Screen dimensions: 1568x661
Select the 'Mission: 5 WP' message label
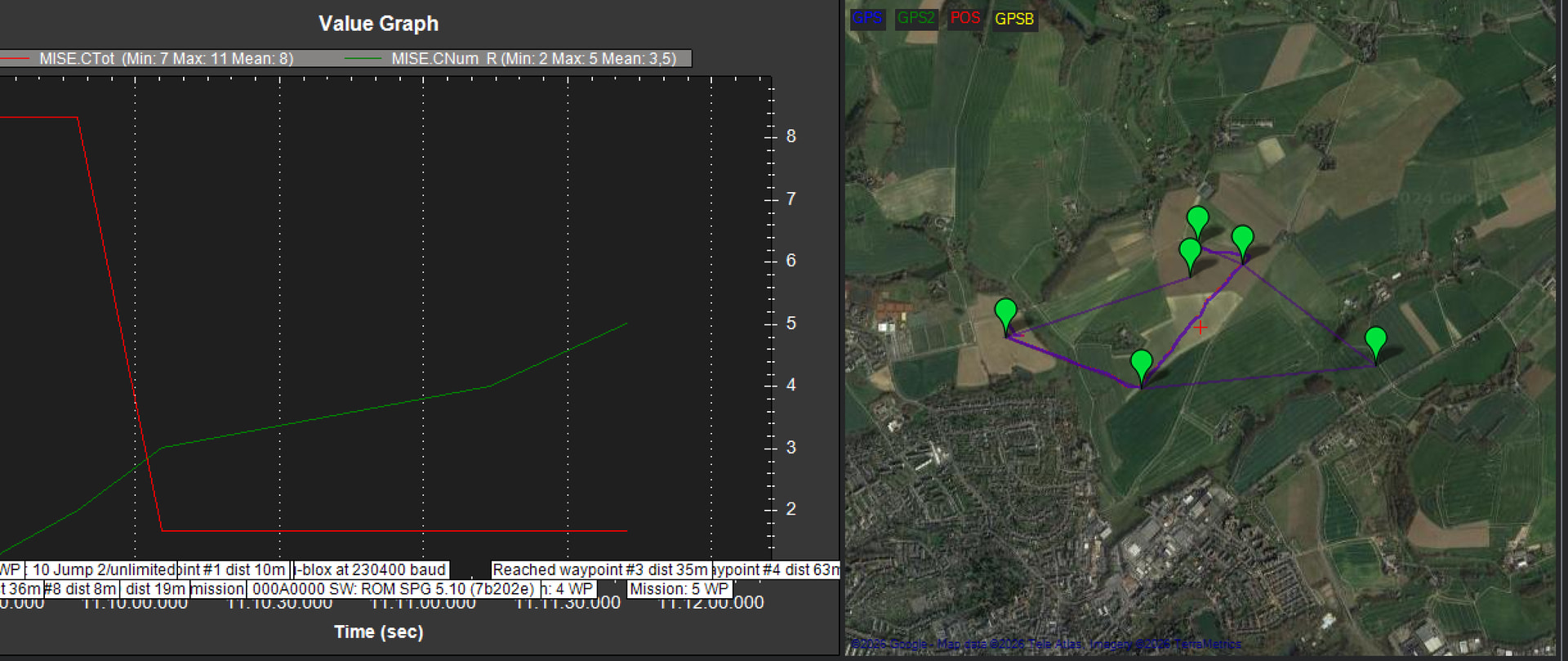click(679, 589)
